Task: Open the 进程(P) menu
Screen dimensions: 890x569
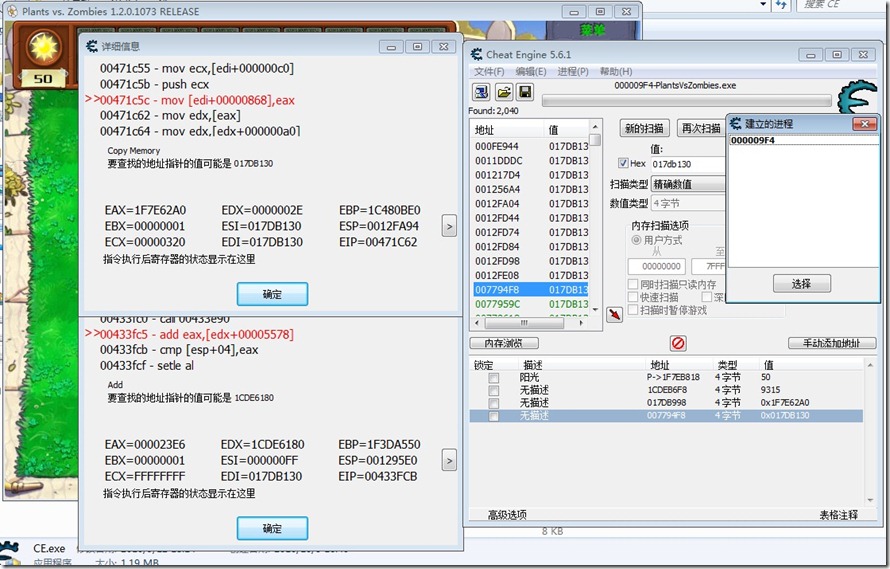Action: 573,72
